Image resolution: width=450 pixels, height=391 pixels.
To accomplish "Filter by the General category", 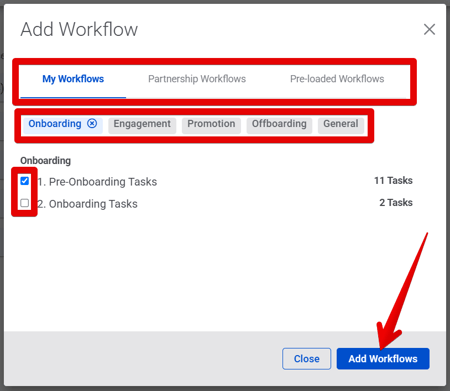I will [x=341, y=124].
